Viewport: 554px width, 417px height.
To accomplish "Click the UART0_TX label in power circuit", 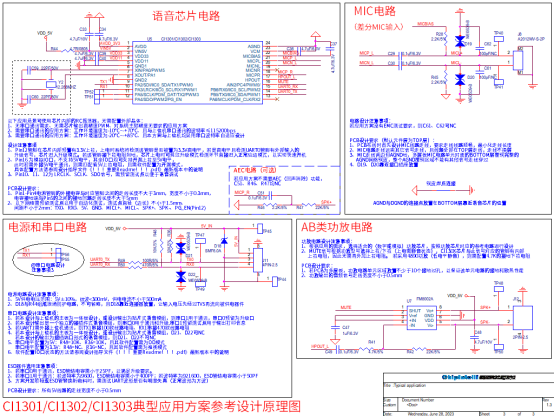I will (x=100, y=259).
